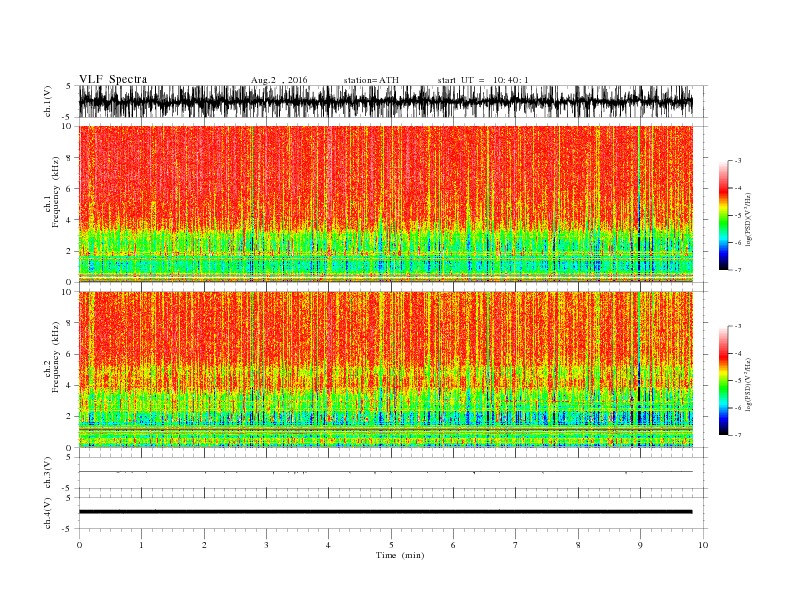The height and width of the screenshot is (612, 792).
Task: Click the "8" kHz tick on the ch.1 frequency axis
Action: 70,158
